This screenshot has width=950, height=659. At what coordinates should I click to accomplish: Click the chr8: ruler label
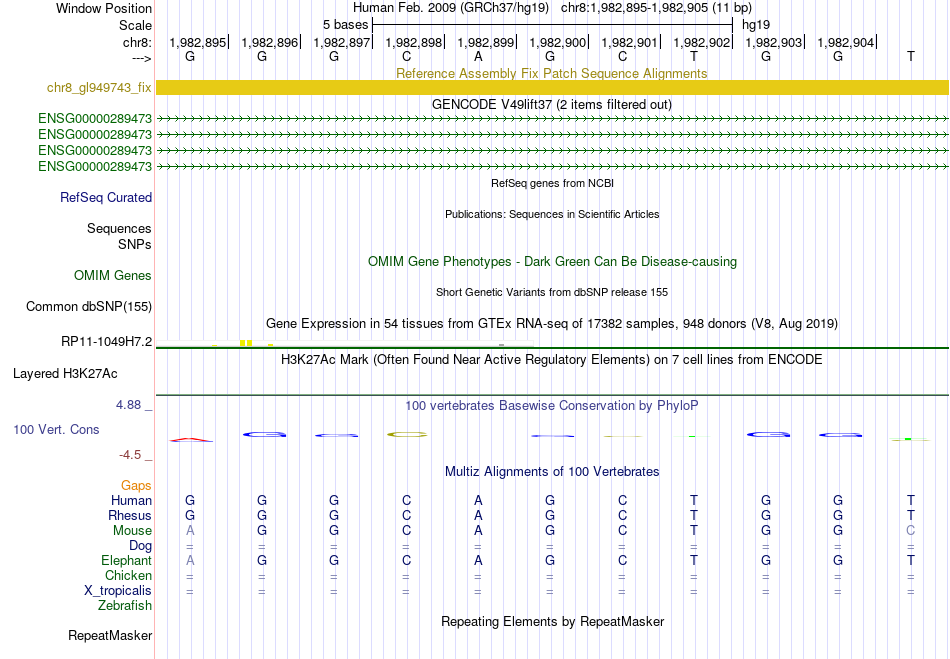pos(137,42)
